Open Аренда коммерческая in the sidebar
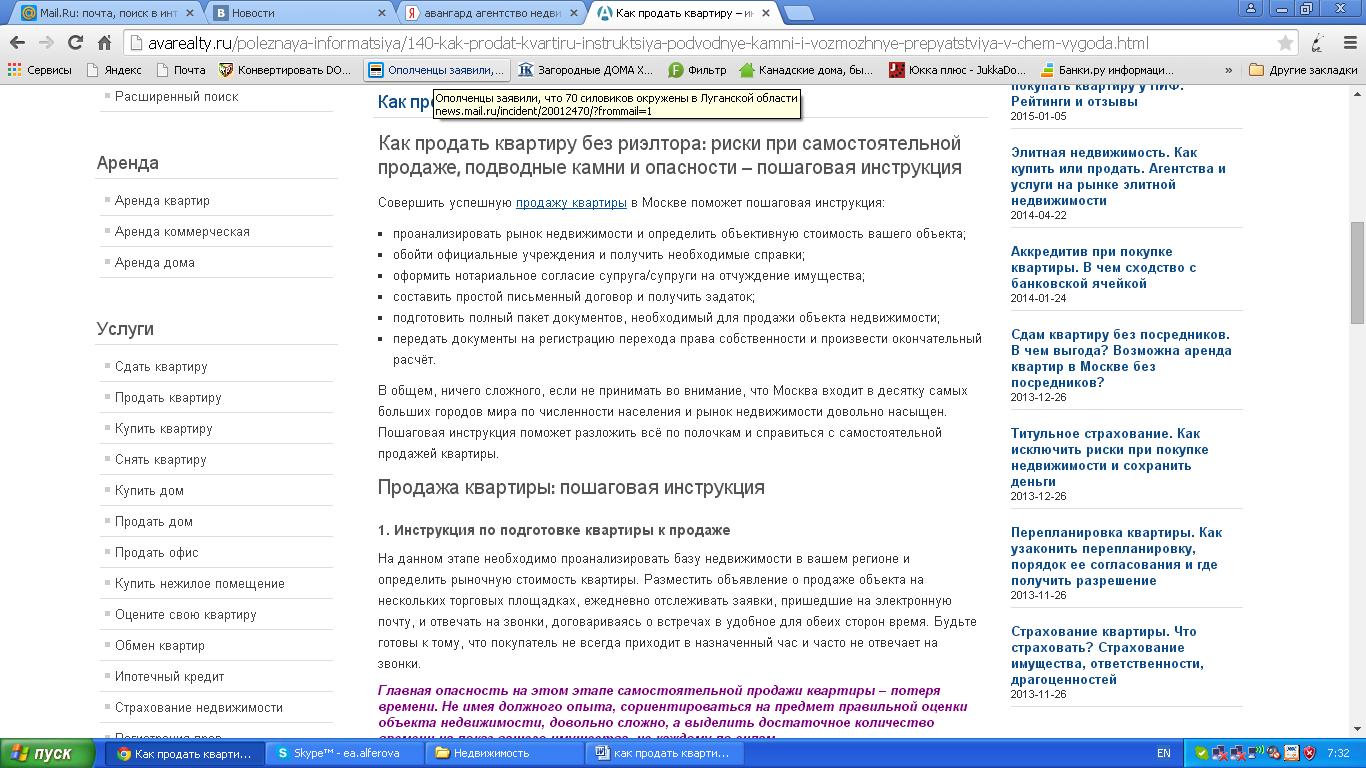The height and width of the screenshot is (768, 1366). 182,231
